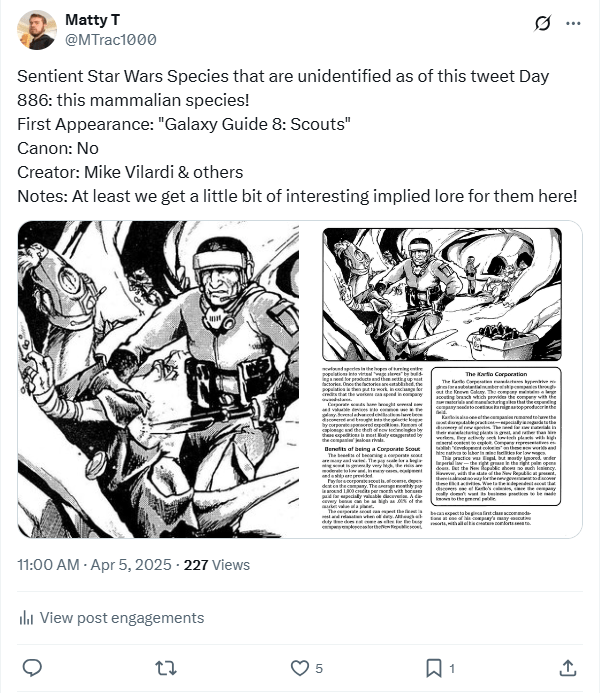
Task: Open the right scanned page image
Action: click(x=441, y=379)
